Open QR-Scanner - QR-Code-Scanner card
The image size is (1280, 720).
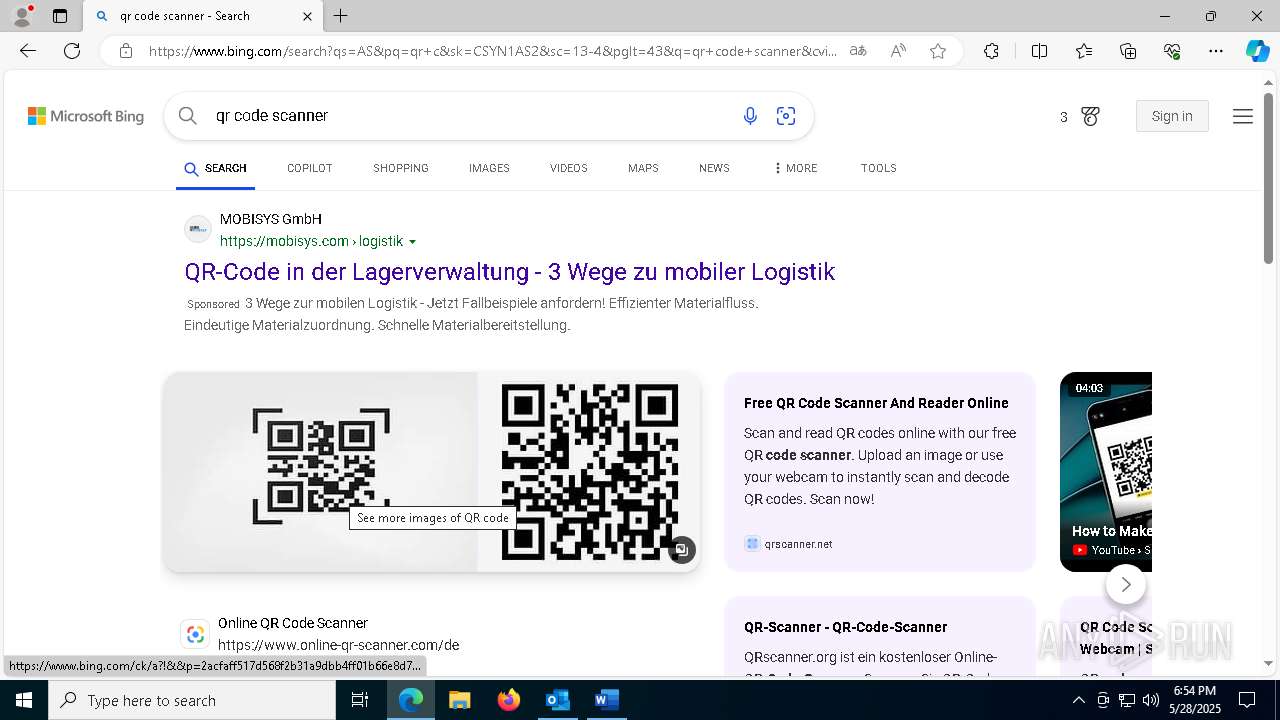pos(845,627)
